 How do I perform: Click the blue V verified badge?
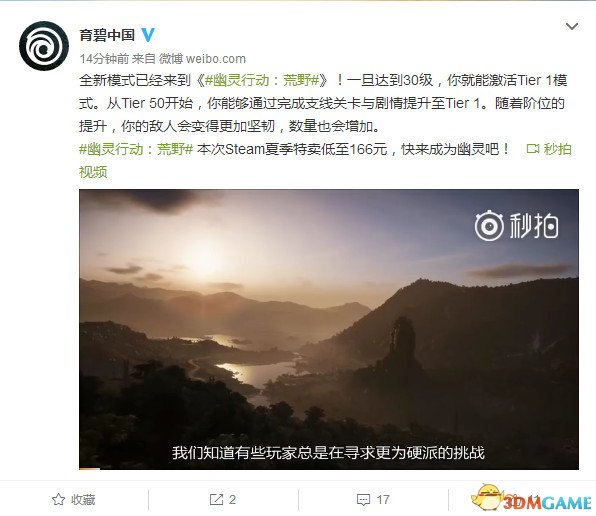pos(148,35)
